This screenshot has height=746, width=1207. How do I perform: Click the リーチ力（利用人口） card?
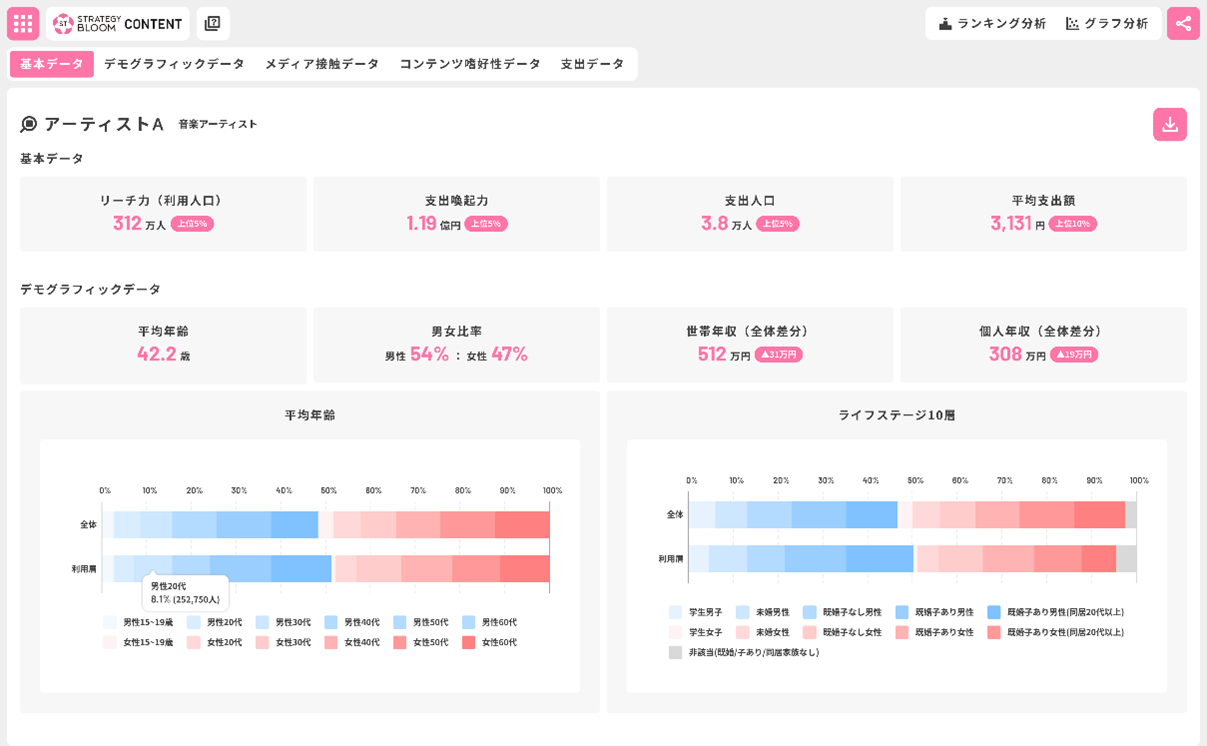click(163, 214)
